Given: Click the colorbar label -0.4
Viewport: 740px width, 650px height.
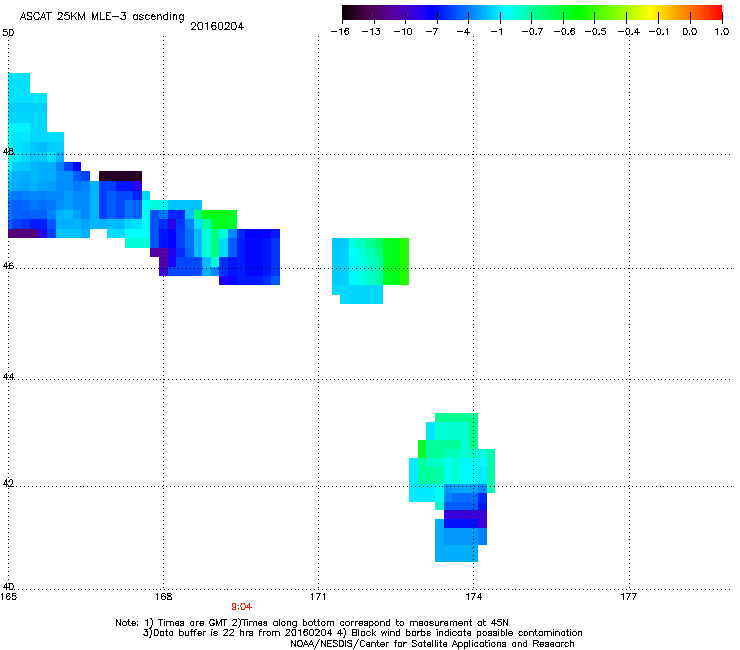Looking at the screenshot, I should click(629, 32).
